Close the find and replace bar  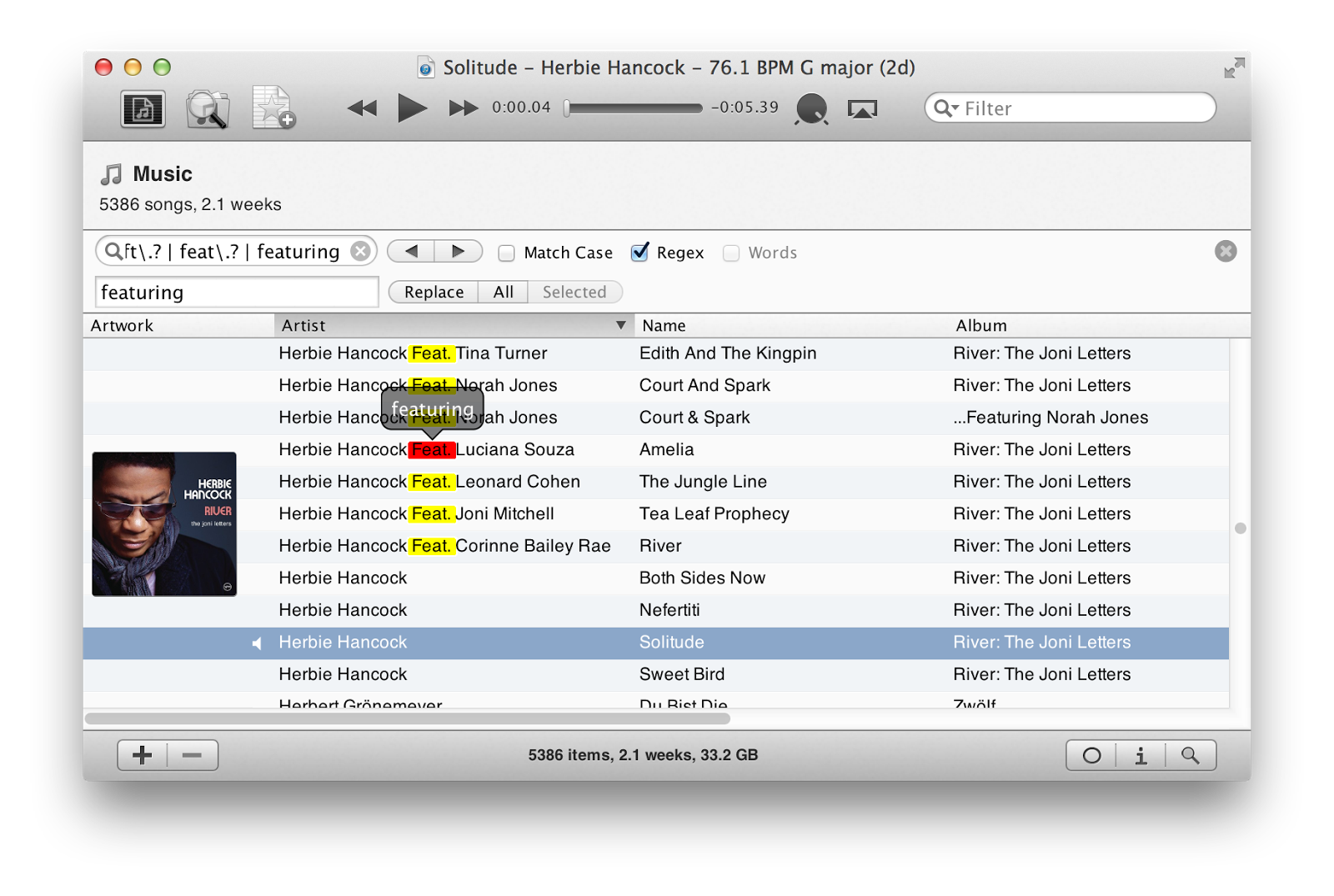point(1226,251)
